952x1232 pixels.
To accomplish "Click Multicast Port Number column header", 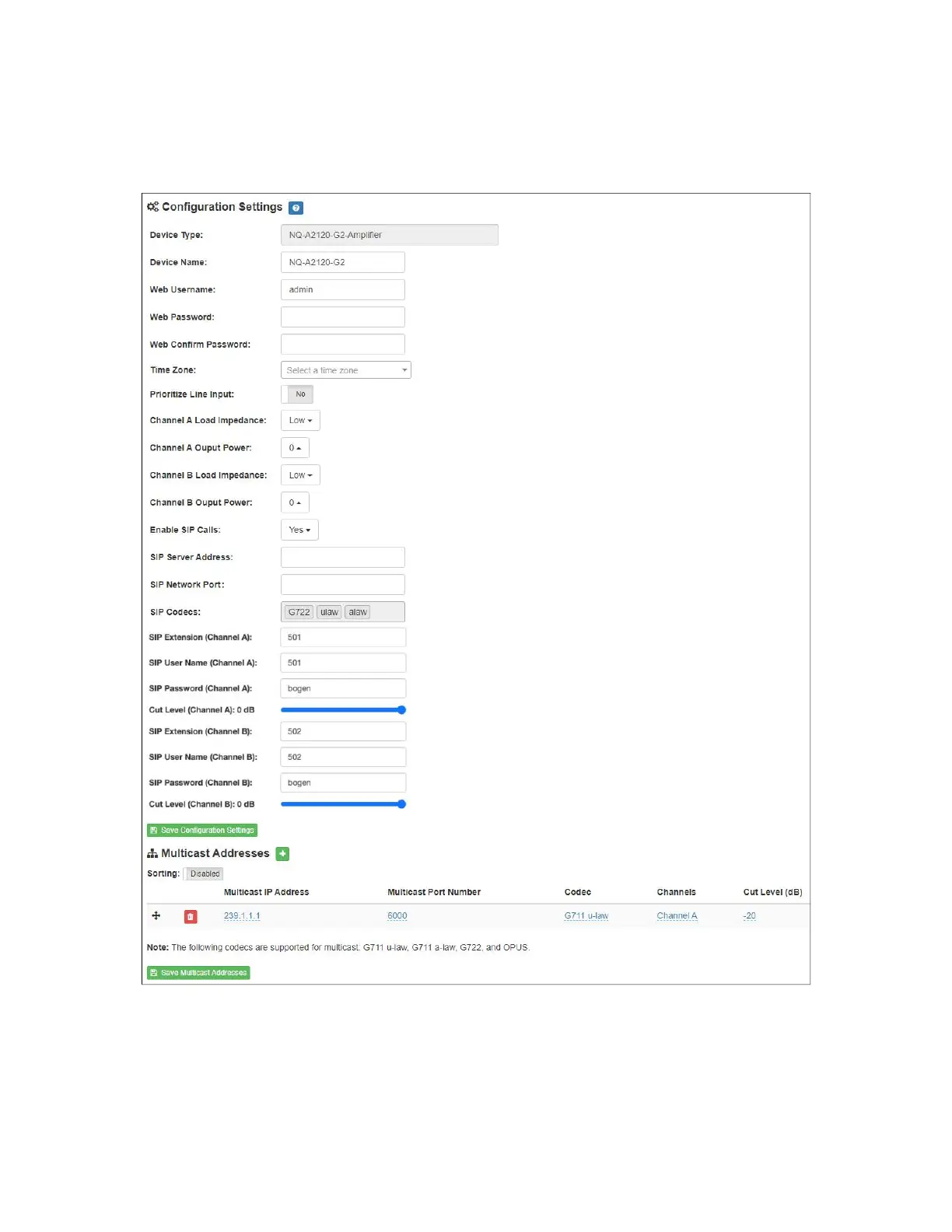I will tap(434, 892).
